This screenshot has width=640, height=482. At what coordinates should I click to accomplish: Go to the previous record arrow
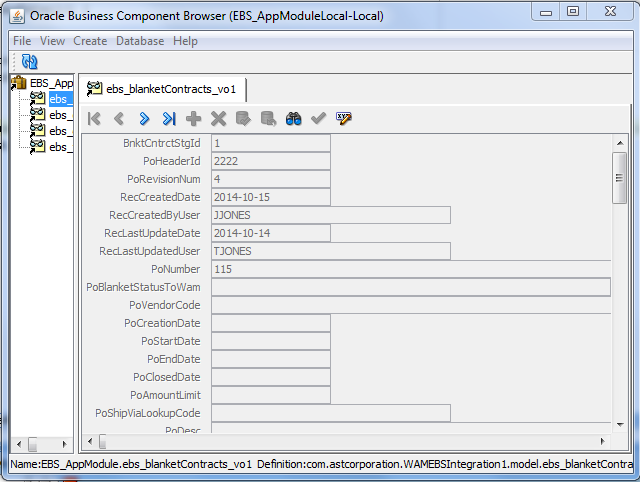[119, 119]
